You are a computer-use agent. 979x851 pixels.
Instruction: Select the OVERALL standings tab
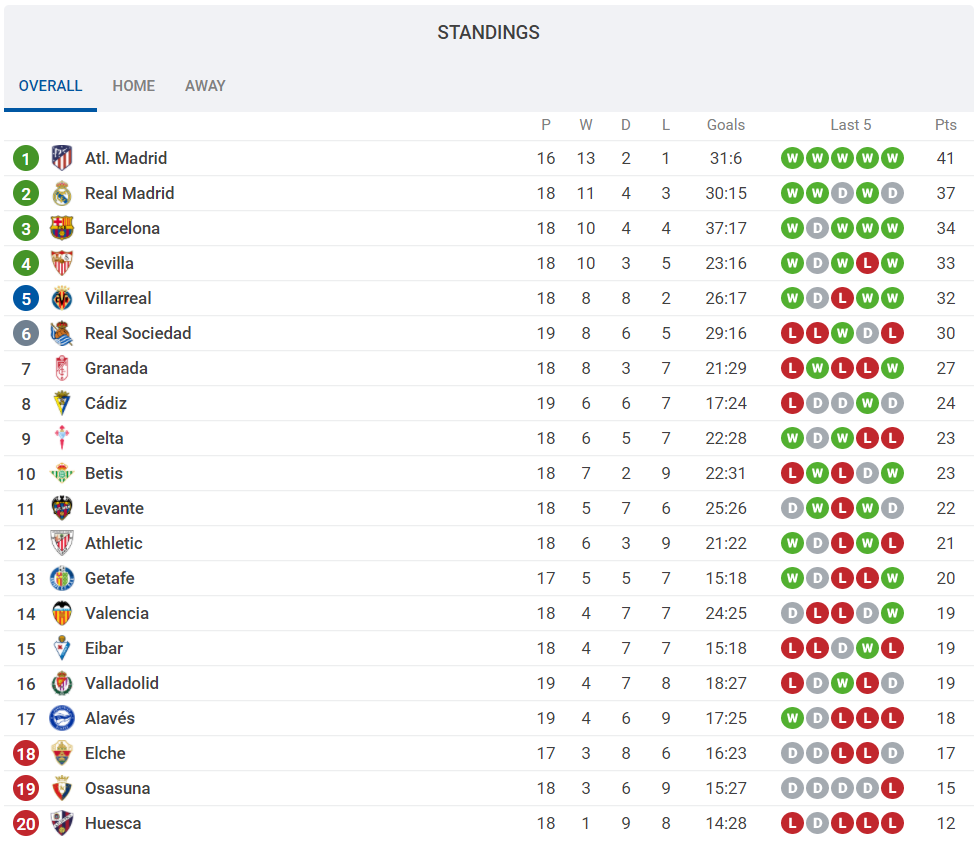(50, 86)
